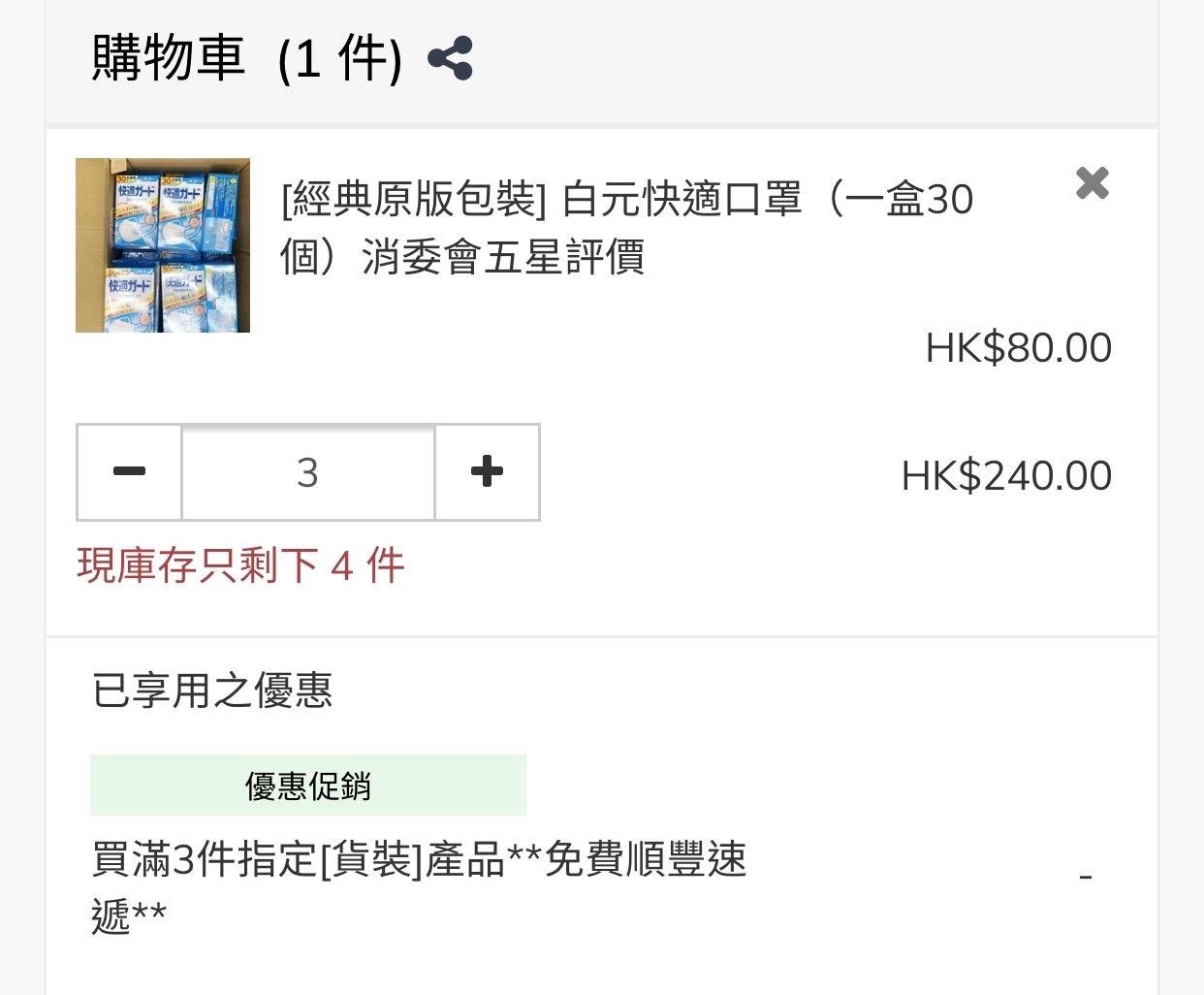Viewport: 1204px width, 995px height.
Task: Click the dash beside the promotion description
Action: pos(1086,878)
